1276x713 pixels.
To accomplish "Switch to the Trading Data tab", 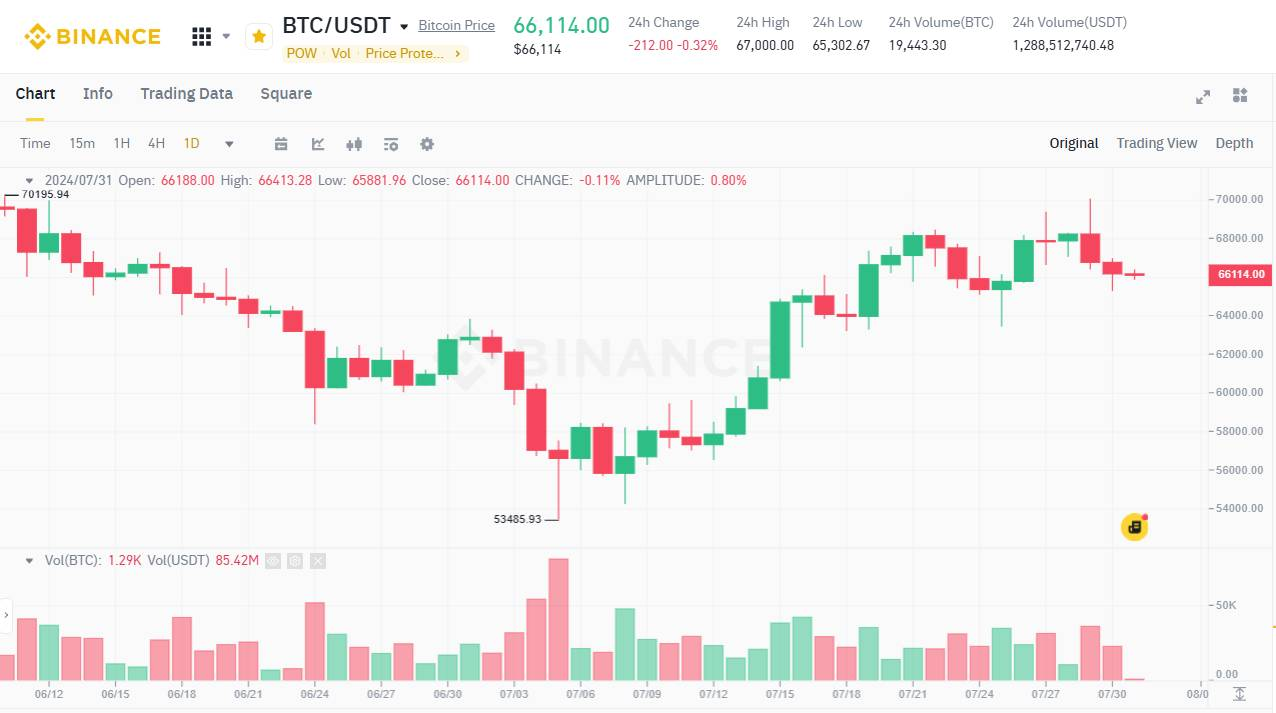I will tap(186, 93).
